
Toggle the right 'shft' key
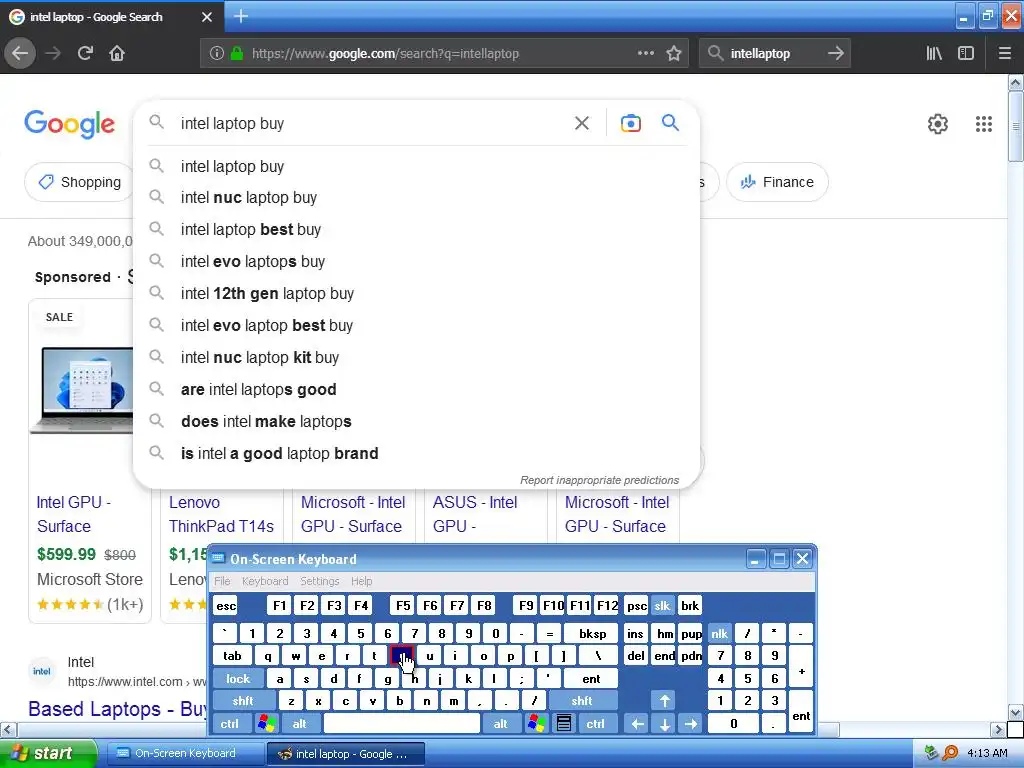pos(582,701)
